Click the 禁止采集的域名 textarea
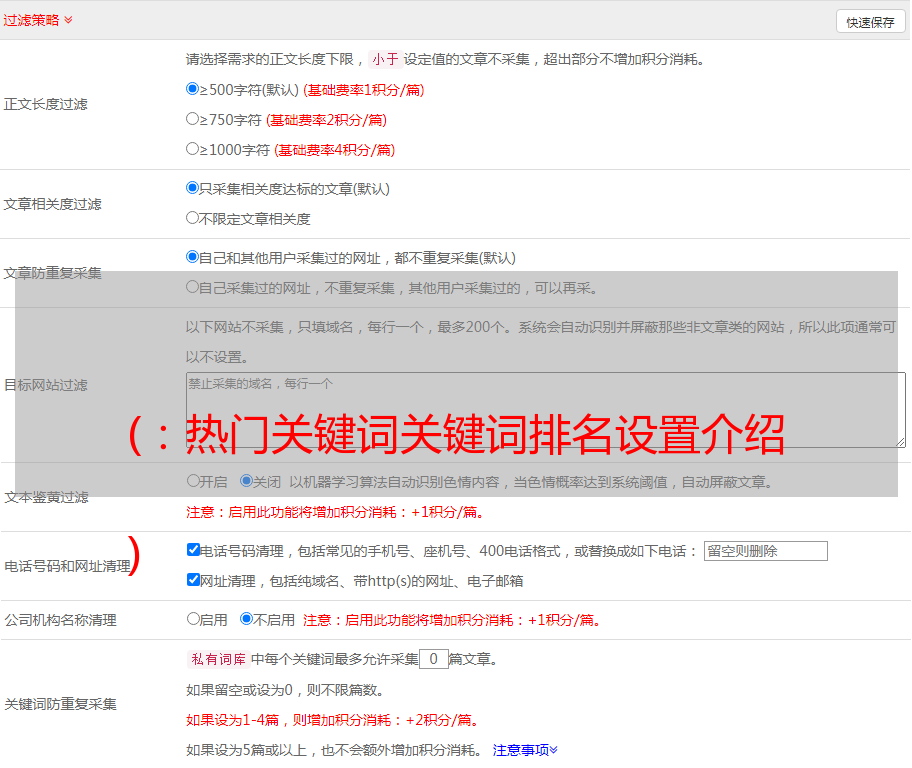Image resolution: width=912 pixels, height=768 pixels. point(545,410)
